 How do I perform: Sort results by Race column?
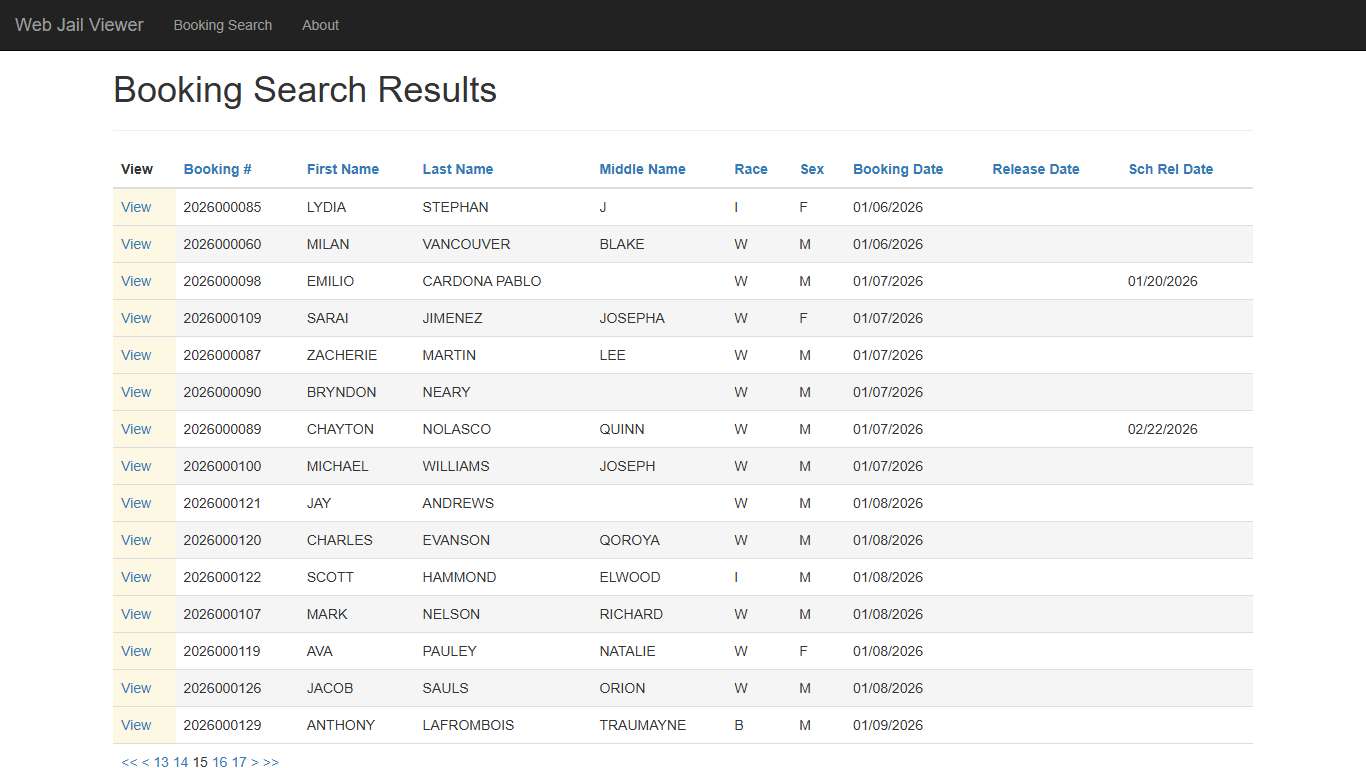click(751, 169)
